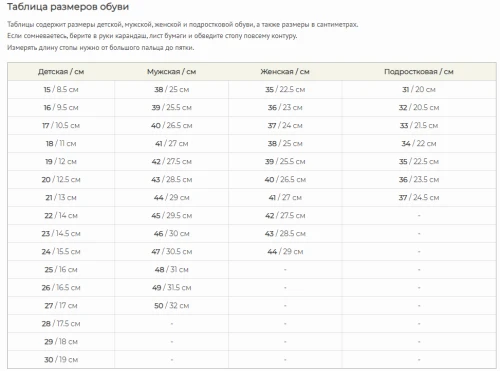Click women's size '44 / 29 см'
500x371 pixels.
click(285, 252)
